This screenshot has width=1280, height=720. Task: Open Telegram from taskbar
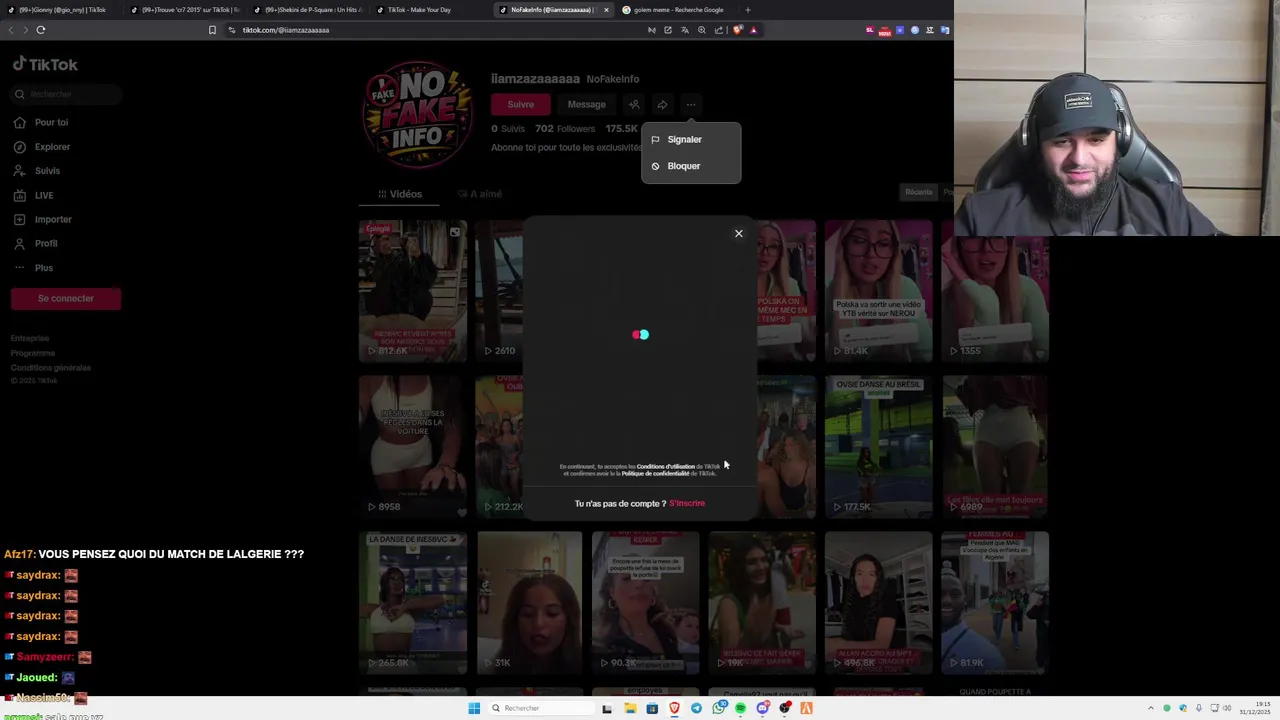coord(697,708)
